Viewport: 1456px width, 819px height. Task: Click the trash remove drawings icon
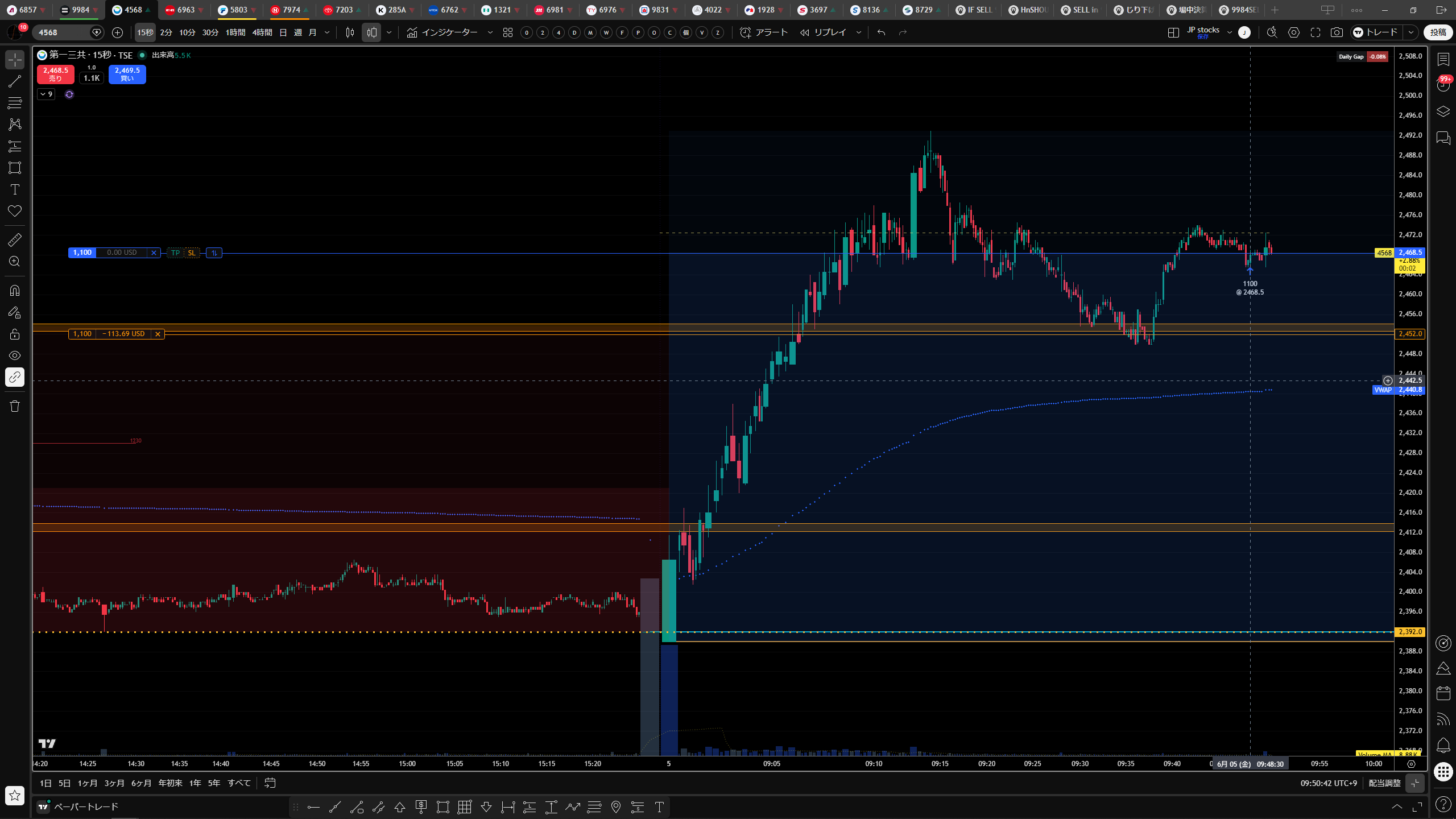pyautogui.click(x=15, y=406)
